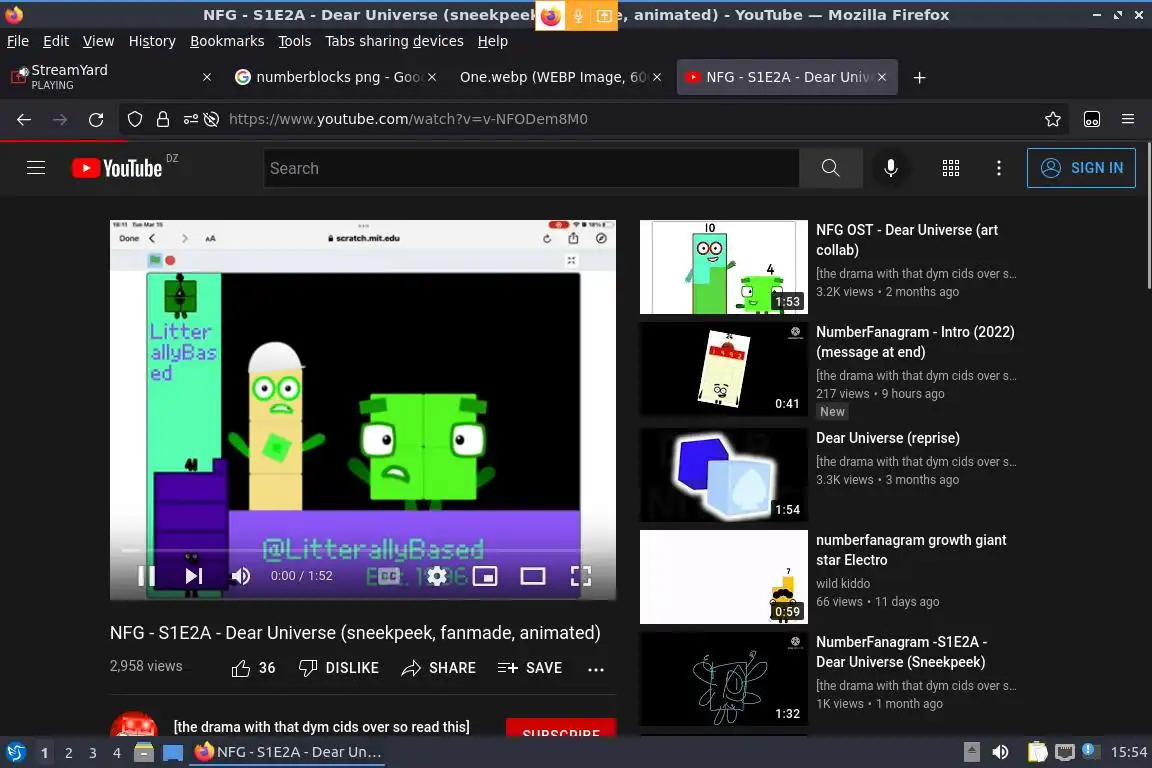The image size is (1152, 768).
Task: Skip to the next video
Action: tap(193, 575)
